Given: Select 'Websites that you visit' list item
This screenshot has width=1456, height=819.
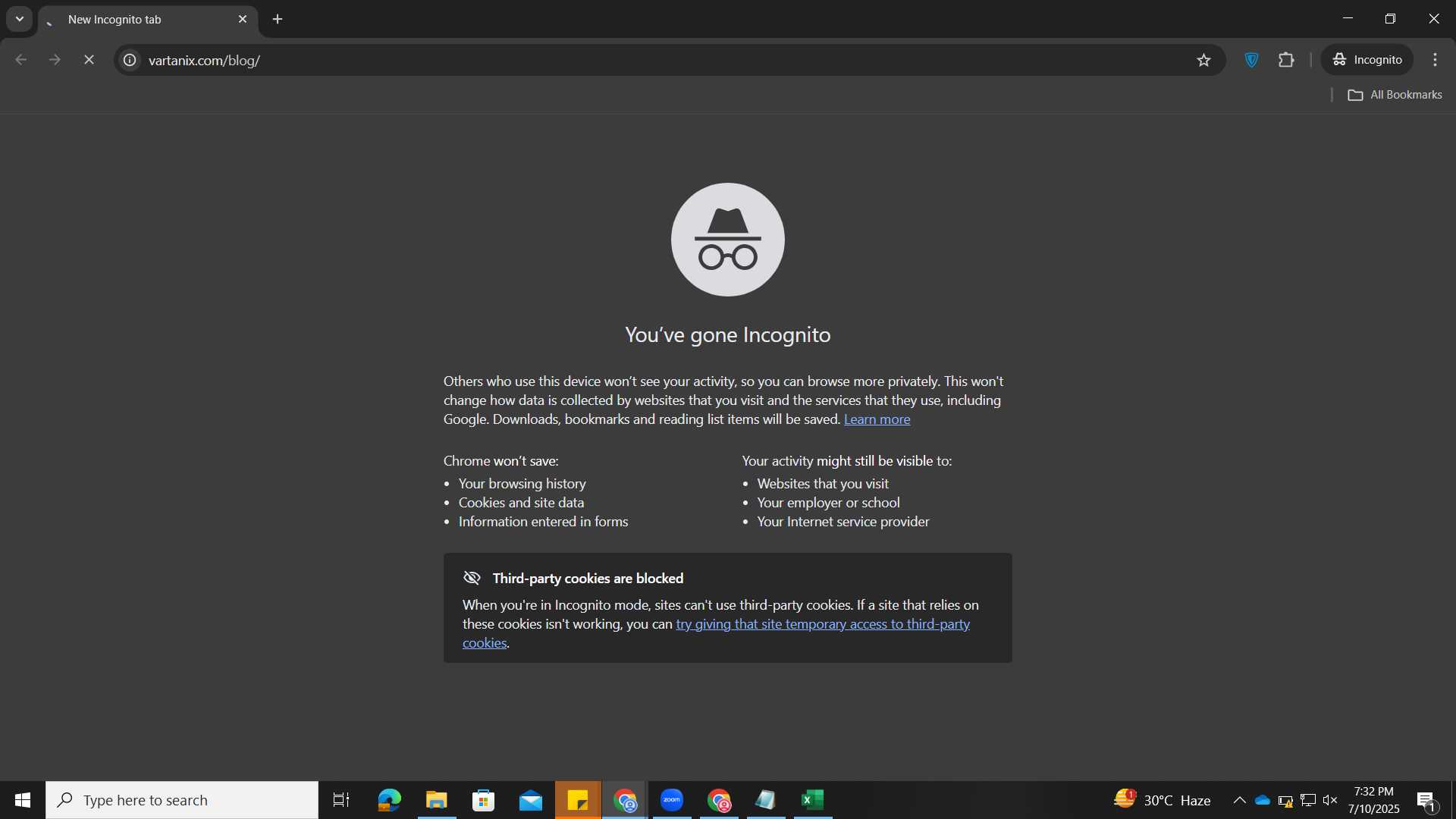Looking at the screenshot, I should click(x=823, y=484).
